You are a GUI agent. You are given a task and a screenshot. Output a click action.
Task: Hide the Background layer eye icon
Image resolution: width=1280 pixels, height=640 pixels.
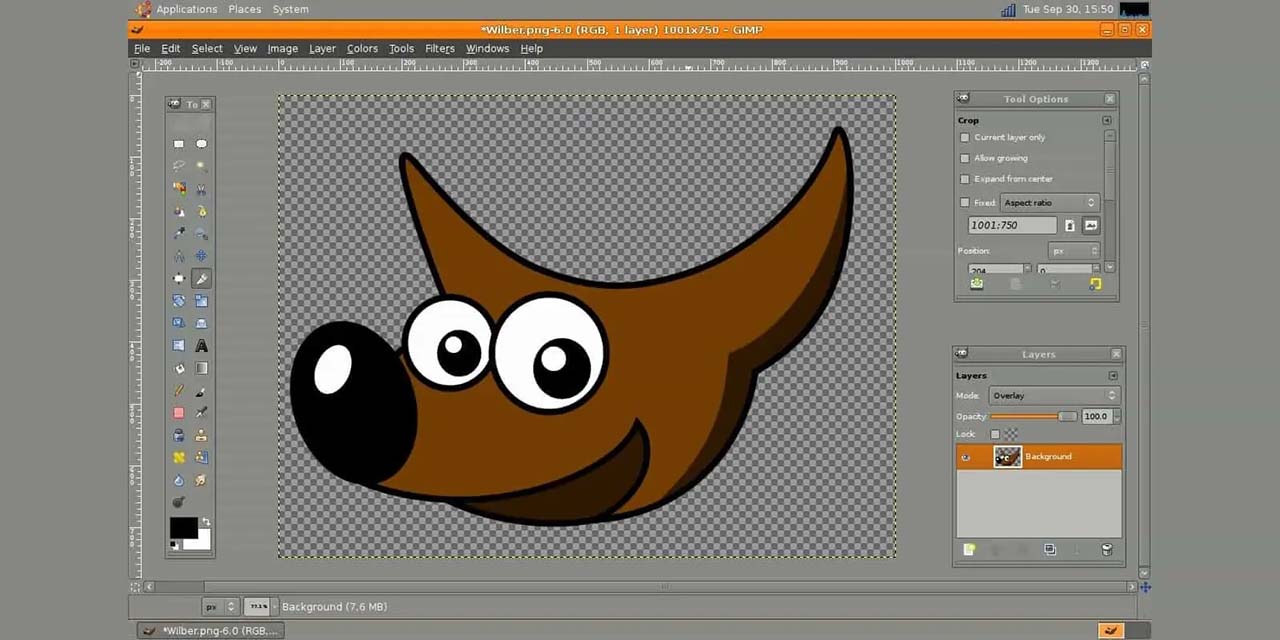click(966, 457)
